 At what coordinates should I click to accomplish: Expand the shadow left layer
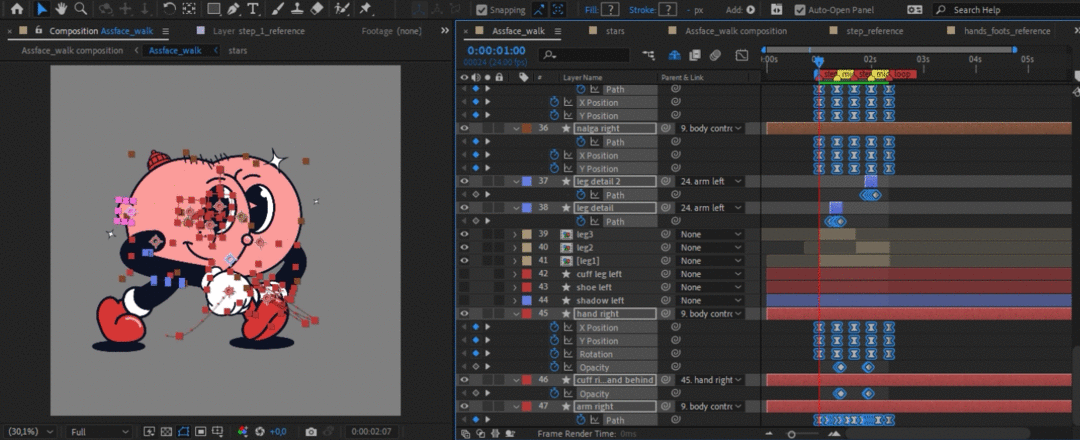point(515,300)
